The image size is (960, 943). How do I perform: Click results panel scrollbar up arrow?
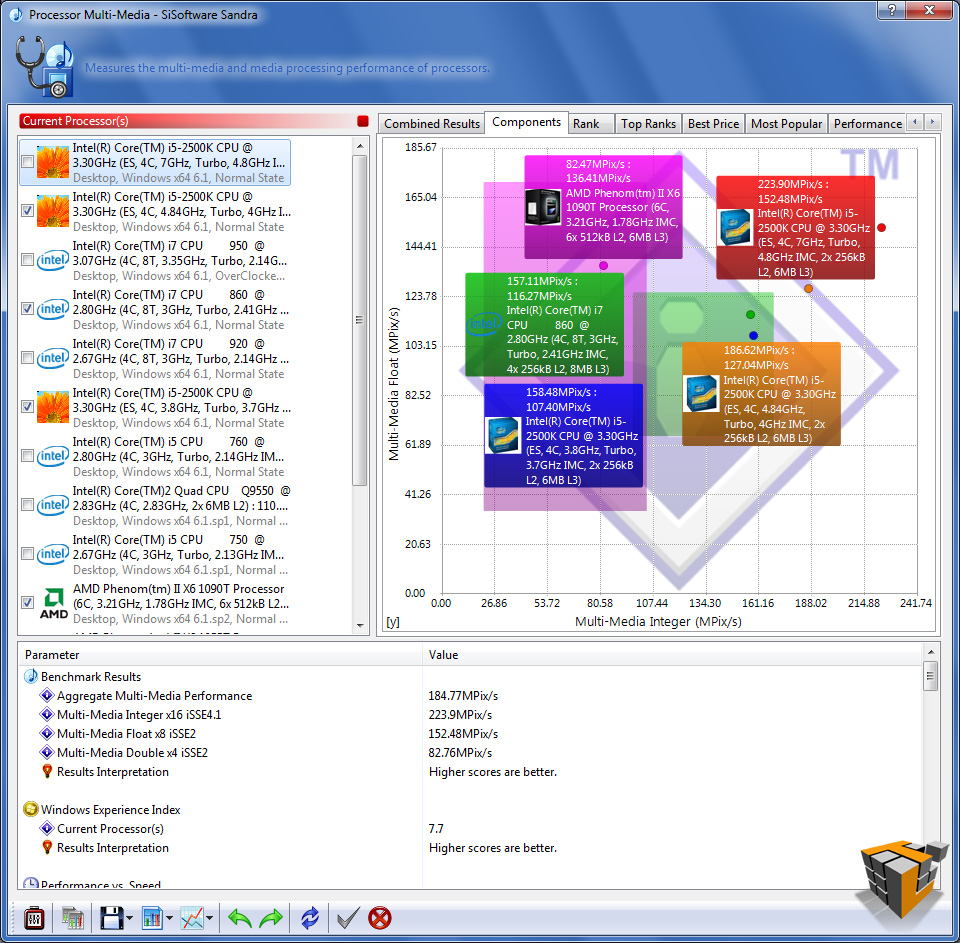pos(931,652)
